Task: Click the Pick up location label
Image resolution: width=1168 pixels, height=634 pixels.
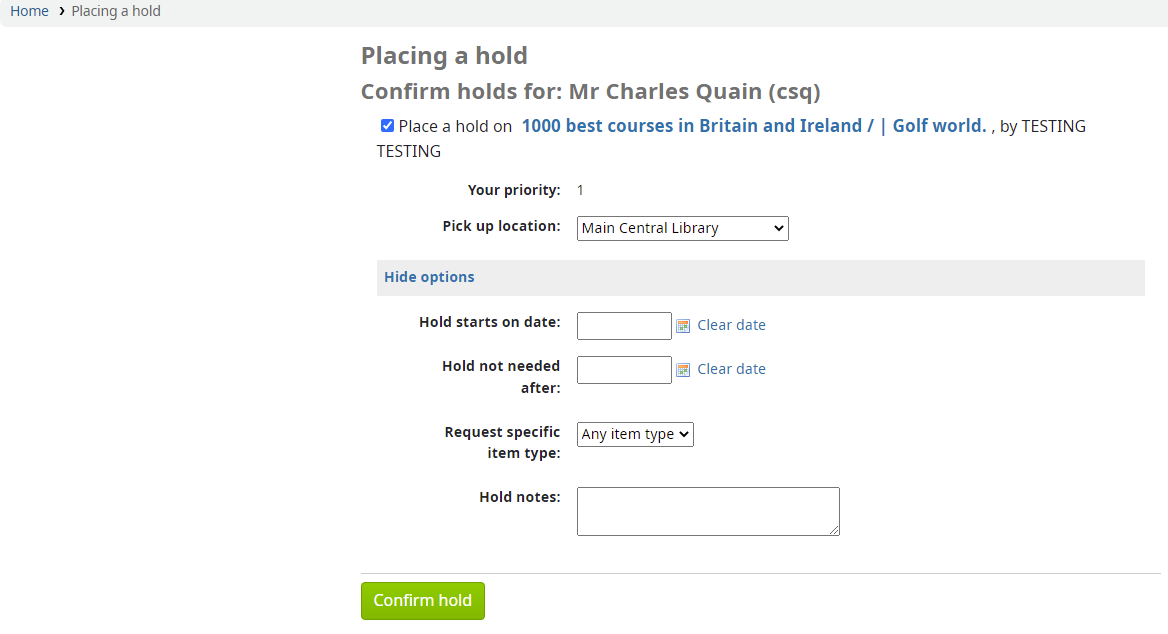Action: [x=501, y=226]
